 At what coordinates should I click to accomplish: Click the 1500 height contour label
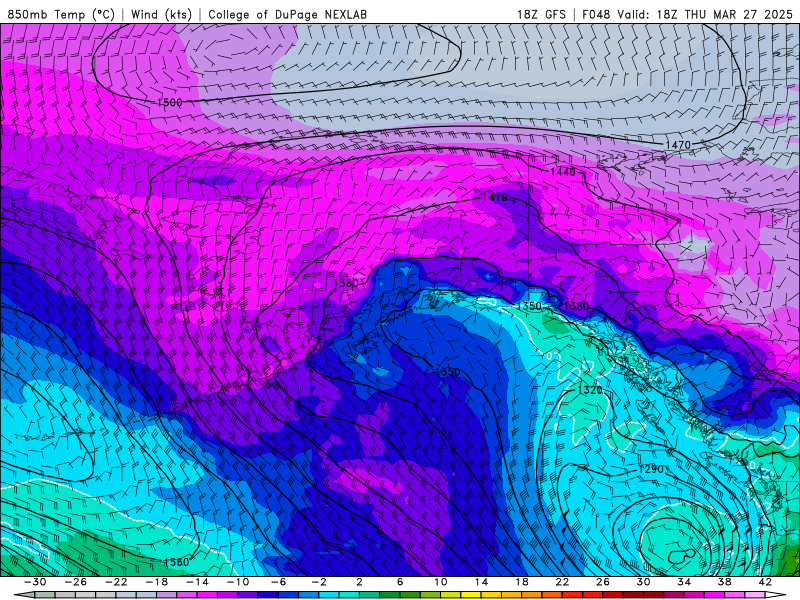coord(169,103)
